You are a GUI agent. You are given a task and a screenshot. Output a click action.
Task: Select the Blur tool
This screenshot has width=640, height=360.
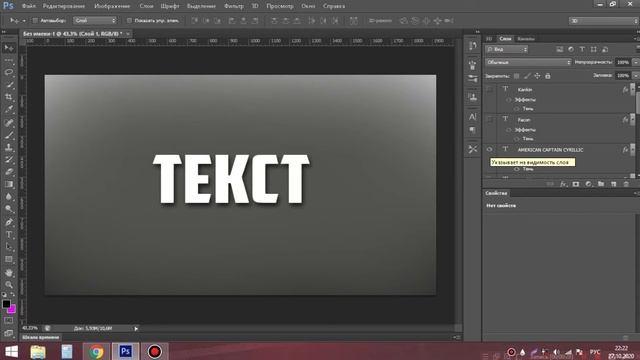tap(9, 197)
